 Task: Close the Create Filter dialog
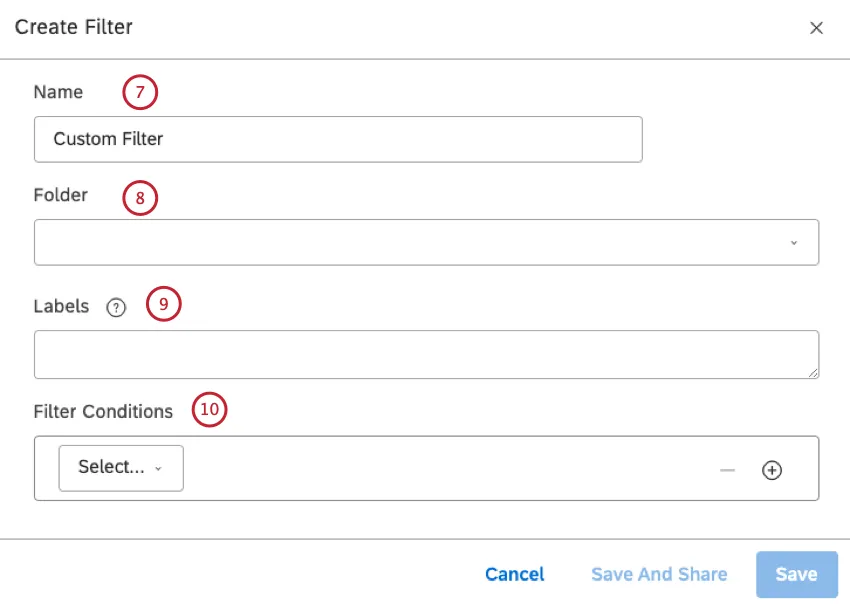point(817,28)
